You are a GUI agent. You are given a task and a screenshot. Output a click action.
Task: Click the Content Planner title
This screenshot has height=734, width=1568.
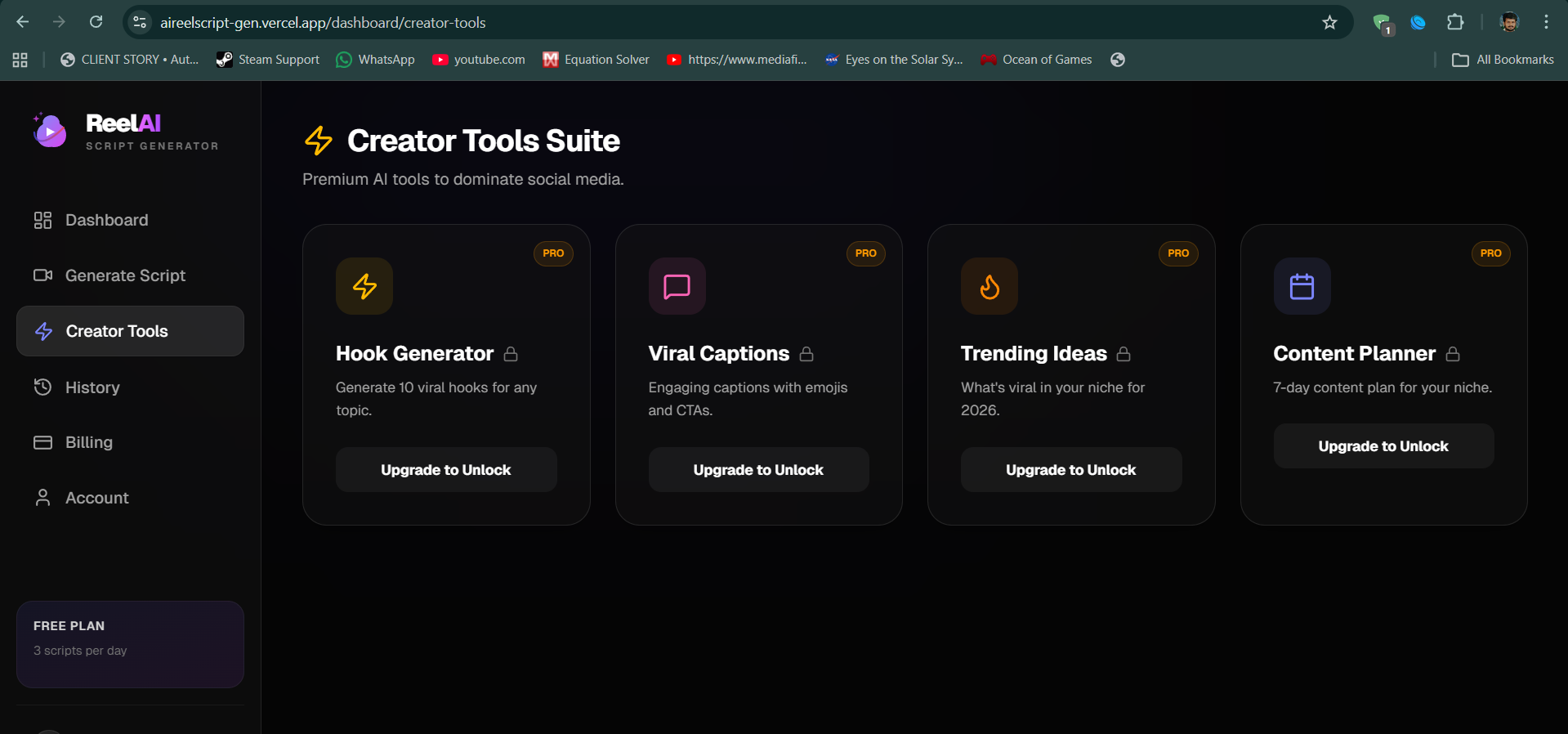[1354, 354]
